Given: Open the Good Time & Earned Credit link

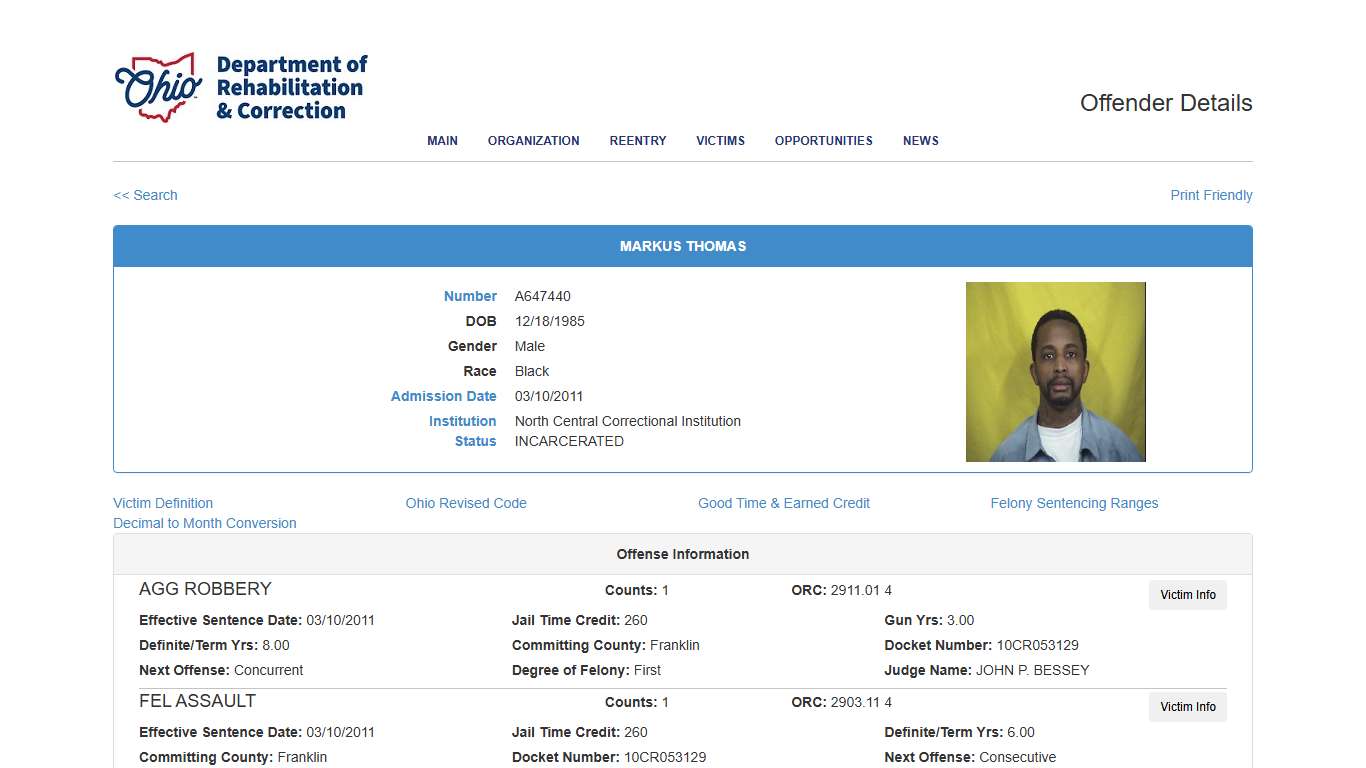Looking at the screenshot, I should tap(784, 503).
